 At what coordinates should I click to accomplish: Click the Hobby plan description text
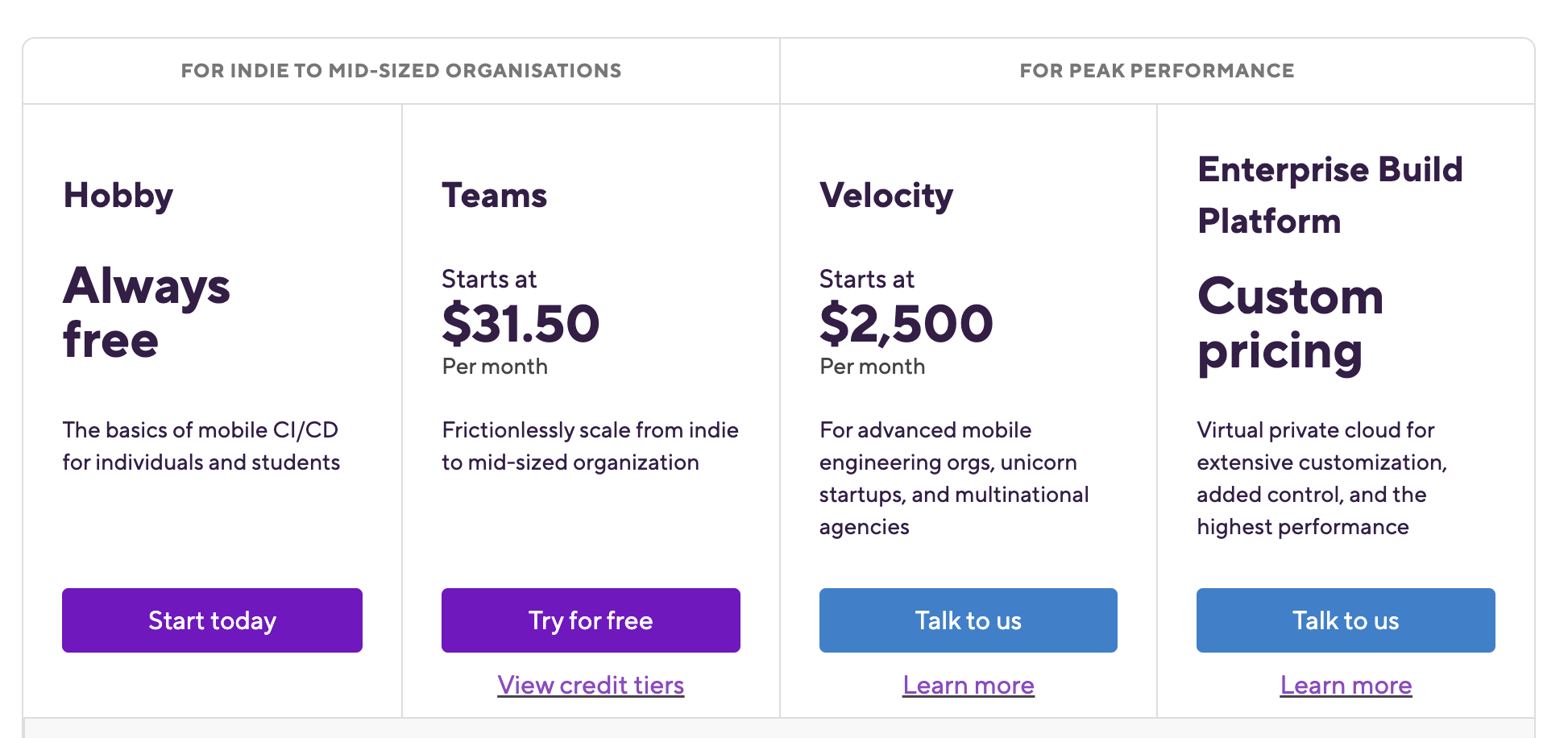coord(201,446)
